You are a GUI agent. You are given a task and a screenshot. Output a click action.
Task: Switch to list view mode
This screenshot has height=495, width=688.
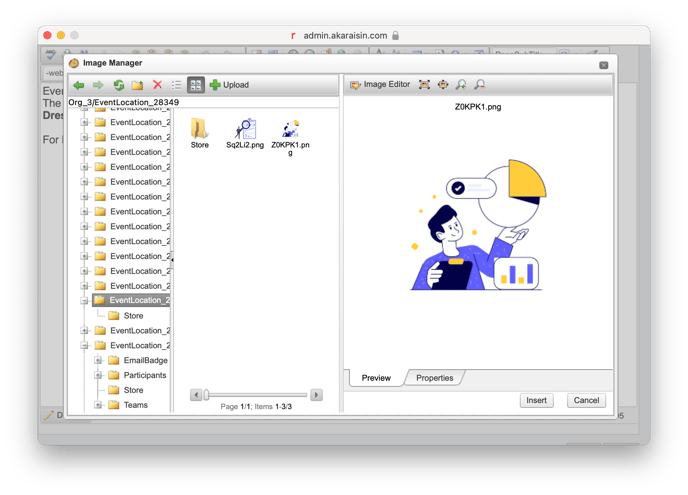176,85
